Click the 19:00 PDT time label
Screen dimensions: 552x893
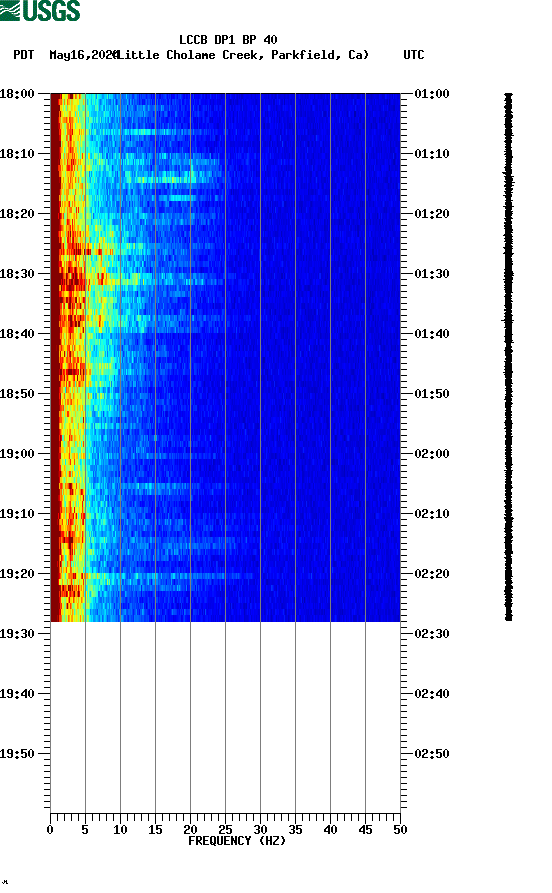(x=17, y=454)
